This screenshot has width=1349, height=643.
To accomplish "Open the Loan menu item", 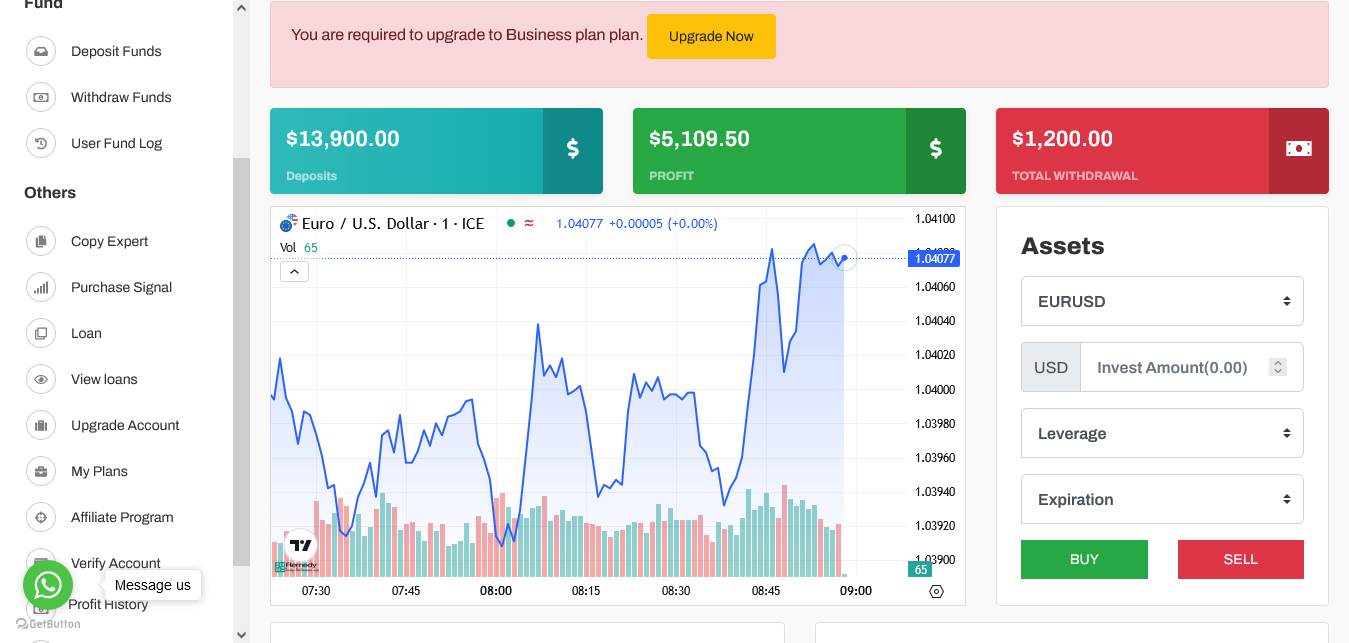I will click(86, 333).
